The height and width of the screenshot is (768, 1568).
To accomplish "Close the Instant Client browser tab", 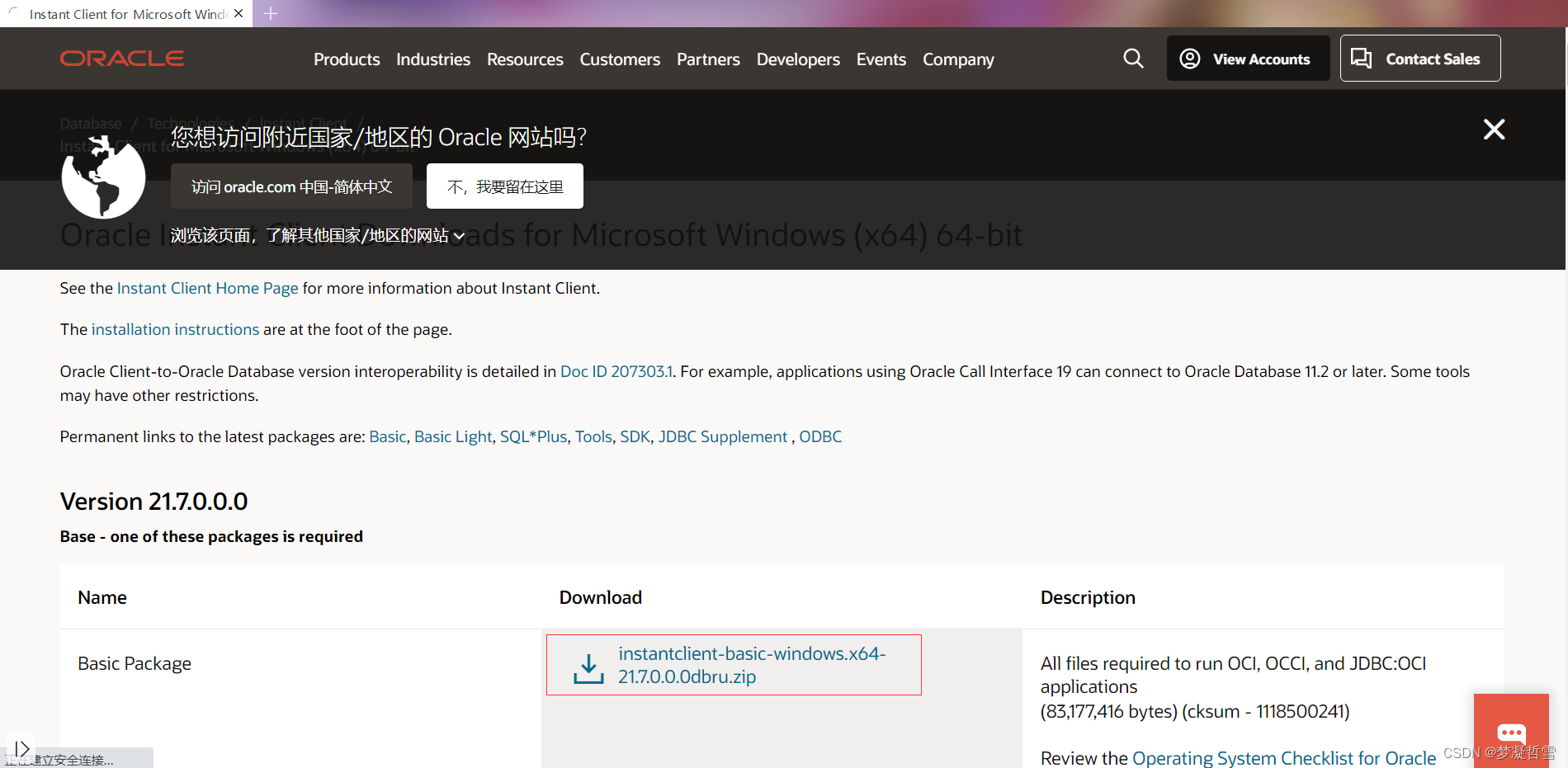I will click(x=239, y=13).
